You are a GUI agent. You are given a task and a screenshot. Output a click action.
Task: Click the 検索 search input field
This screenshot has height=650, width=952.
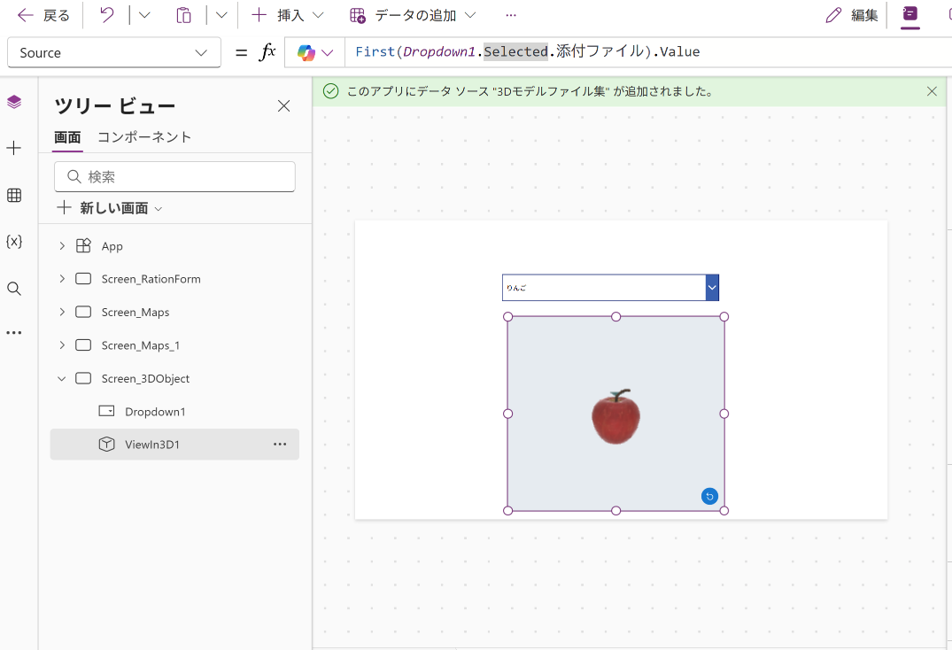coord(175,177)
